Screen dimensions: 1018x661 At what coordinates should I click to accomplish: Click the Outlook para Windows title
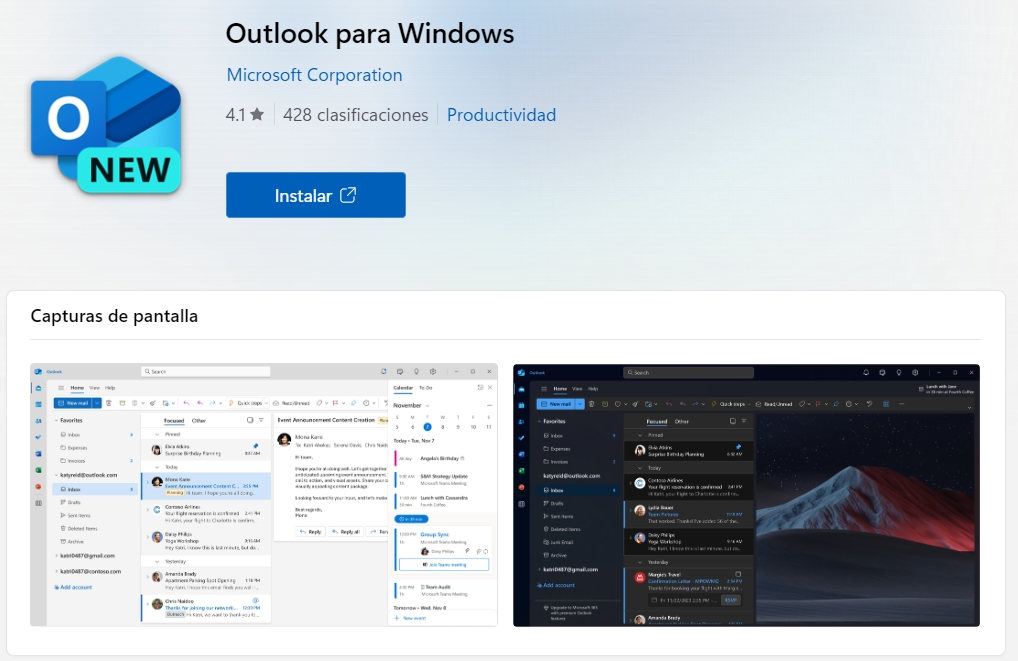tap(369, 34)
